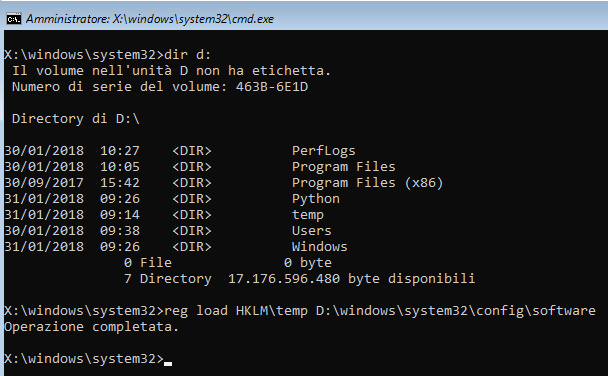Click the cmd.exe icon in title bar
Image resolution: width=608 pixels, height=376 pixels.
click(x=14, y=19)
